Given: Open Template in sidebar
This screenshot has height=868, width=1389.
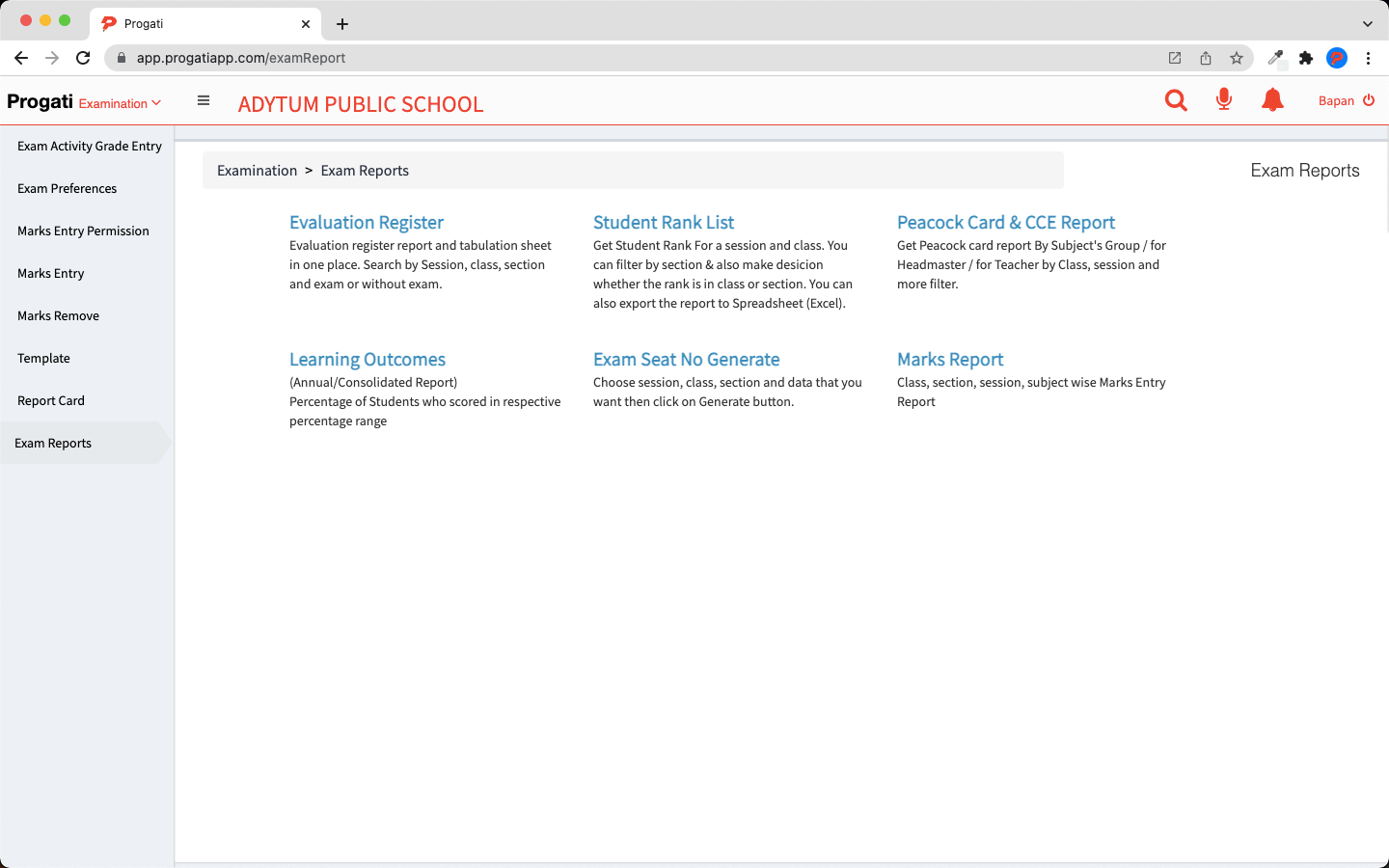Looking at the screenshot, I should click(44, 359).
